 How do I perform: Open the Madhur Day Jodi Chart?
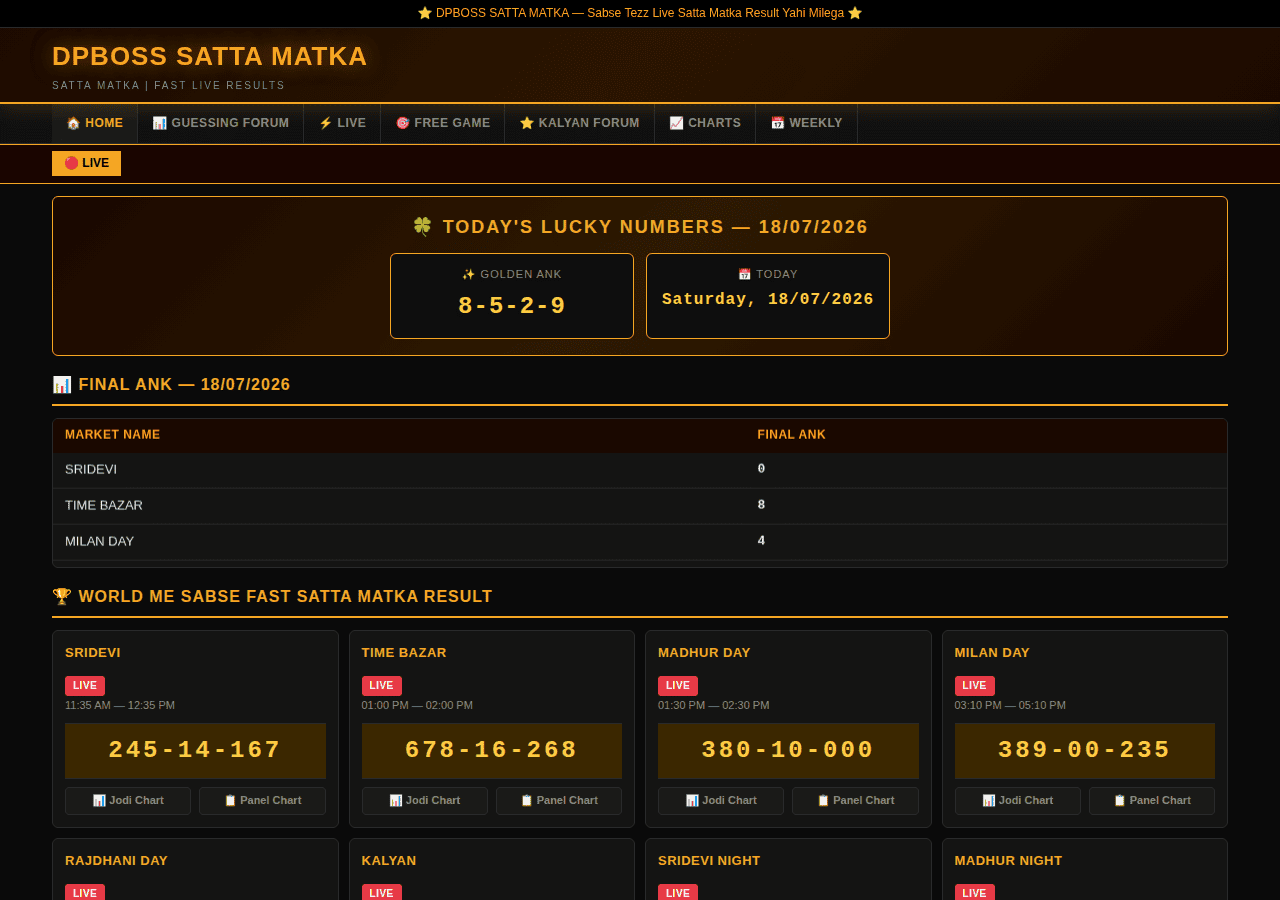click(x=721, y=800)
